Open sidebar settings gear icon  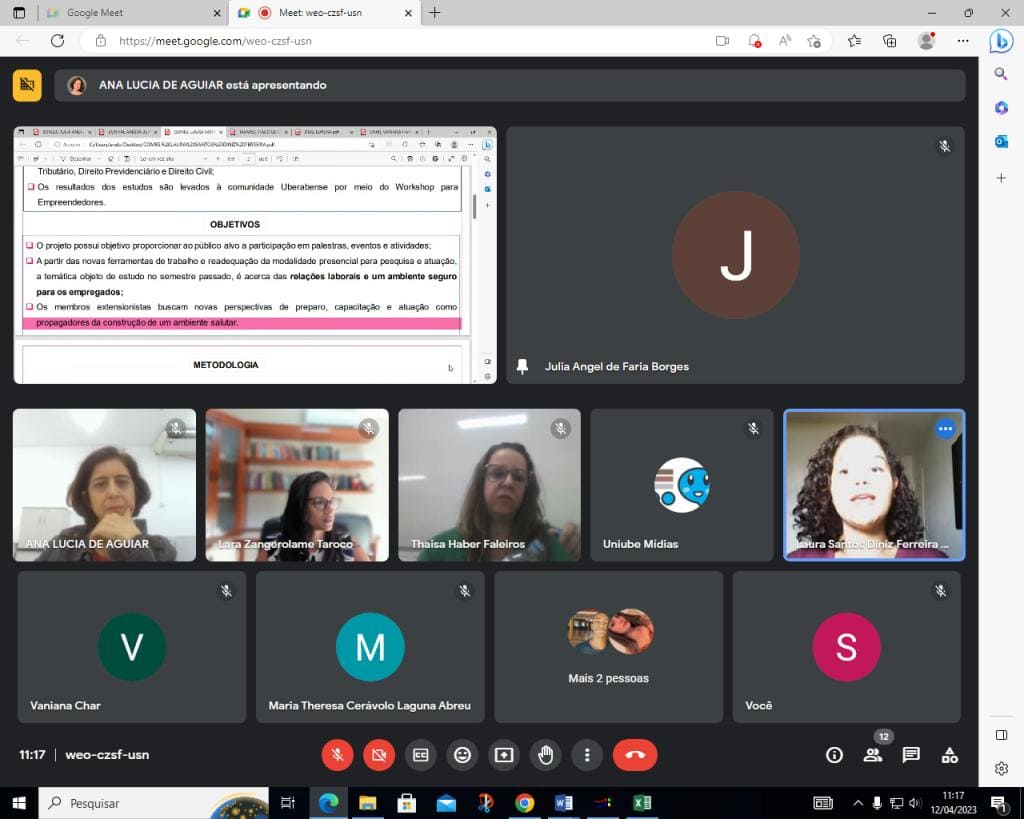click(1001, 769)
